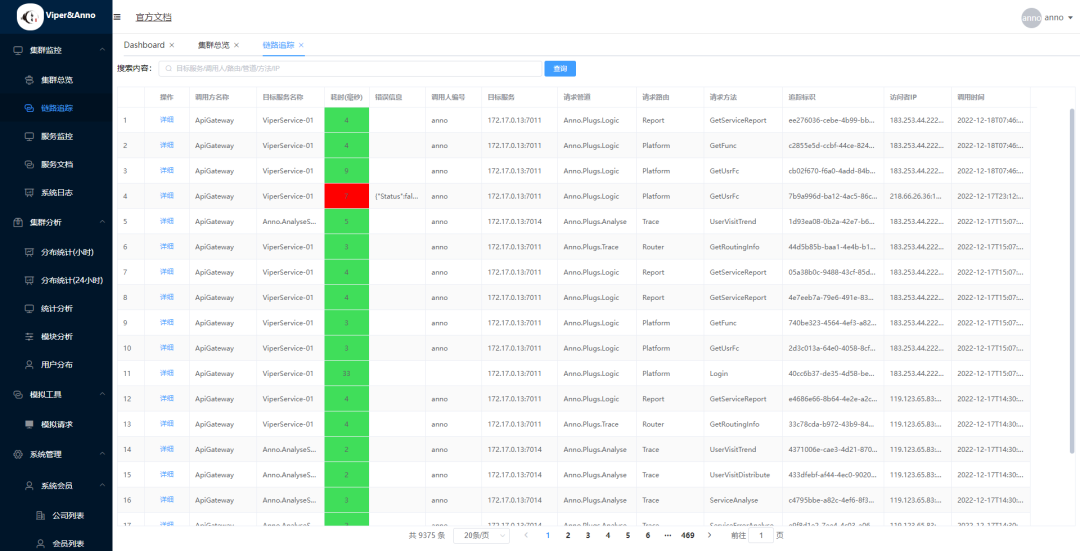Click the ServiceAnalyse cell in row 16

[x=742, y=500]
